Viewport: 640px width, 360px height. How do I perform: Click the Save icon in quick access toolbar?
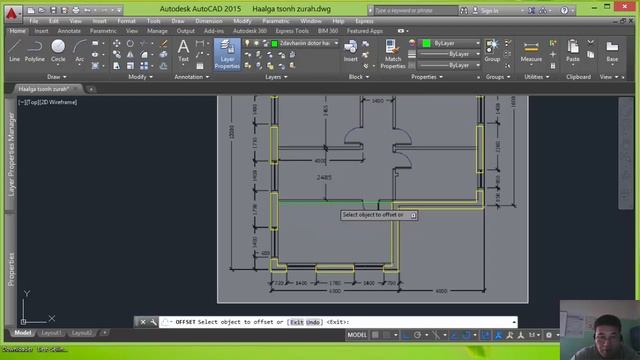click(53, 10)
